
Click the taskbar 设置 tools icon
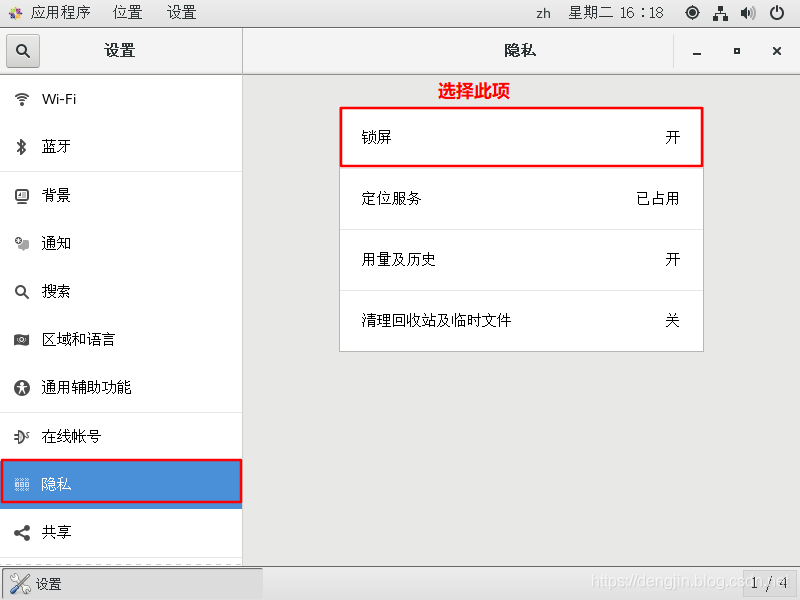click(20, 584)
